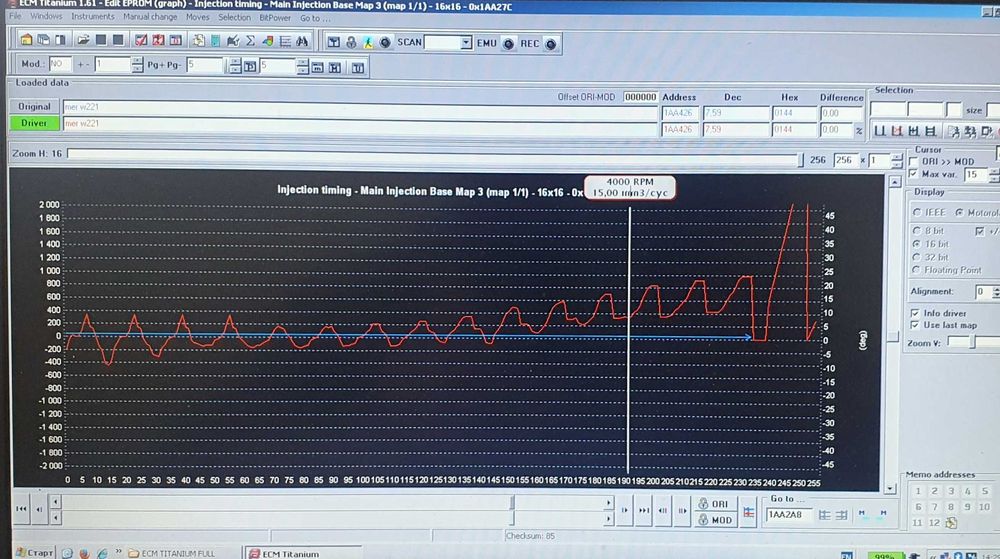This screenshot has width=1000, height=559.
Task: Click the REC round record button
Action: [551, 44]
